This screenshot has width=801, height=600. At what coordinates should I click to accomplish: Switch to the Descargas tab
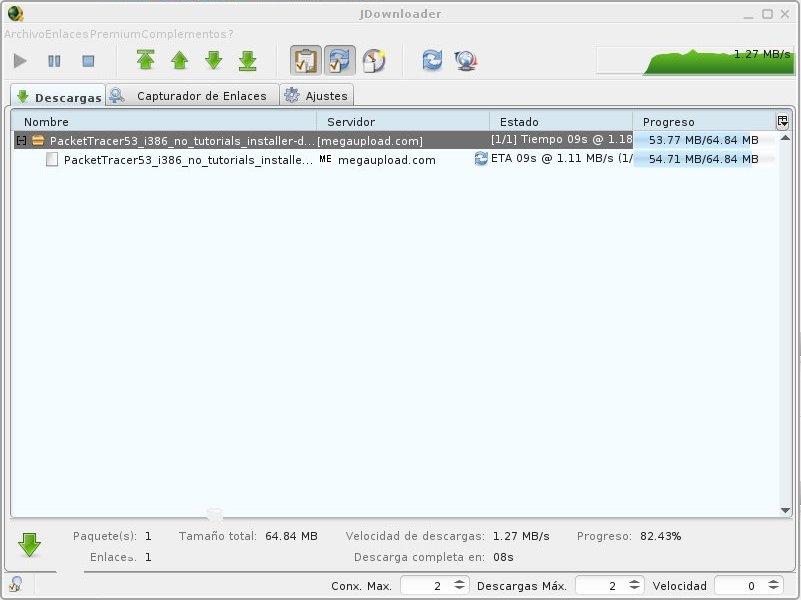pyautogui.click(x=59, y=96)
